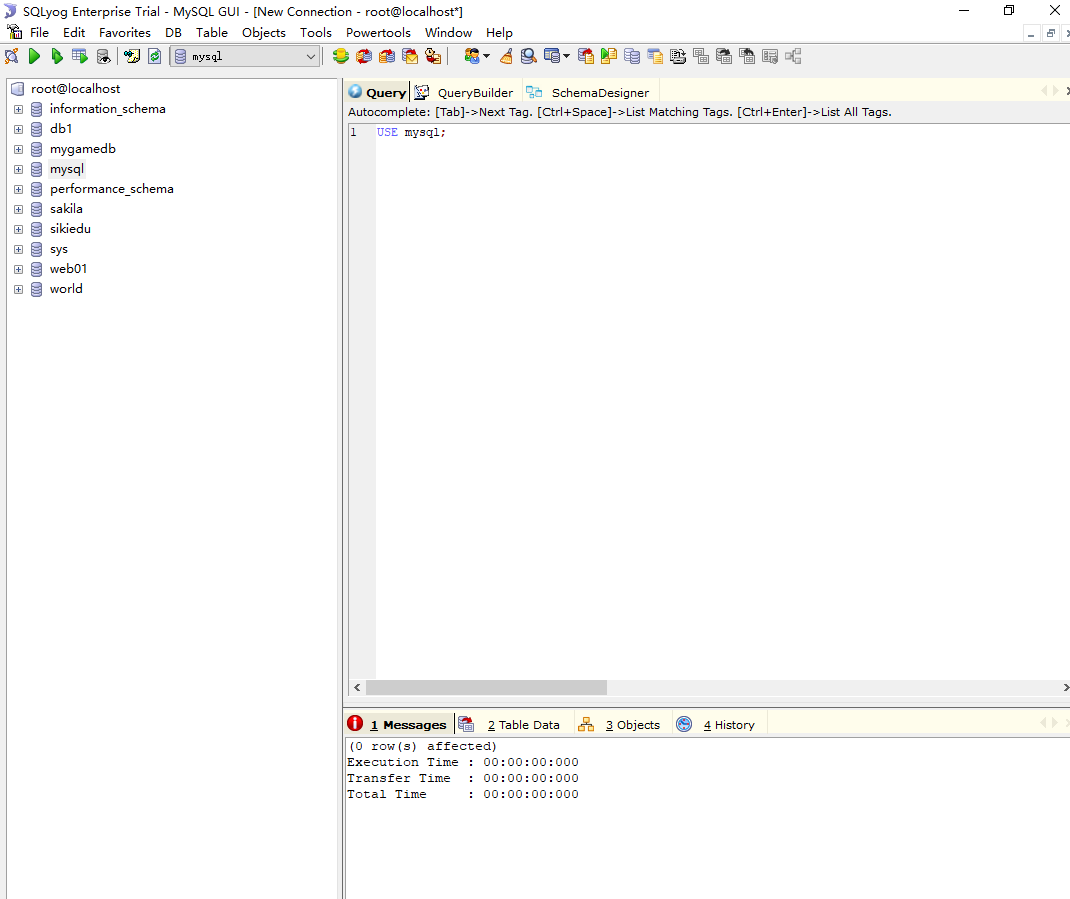Click the two-databases copy icon

(x=632, y=57)
